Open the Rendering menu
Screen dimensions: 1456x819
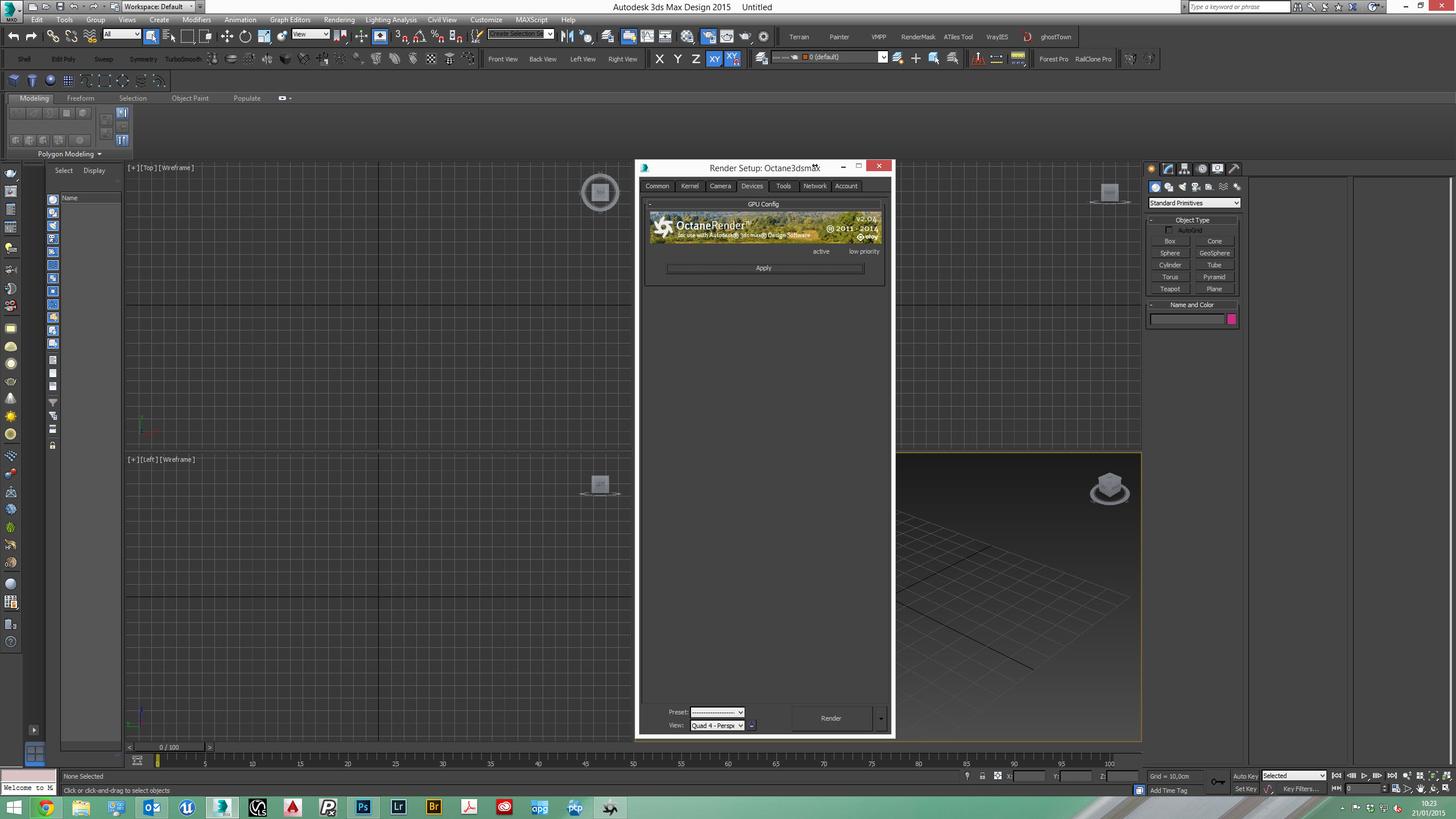(339, 20)
